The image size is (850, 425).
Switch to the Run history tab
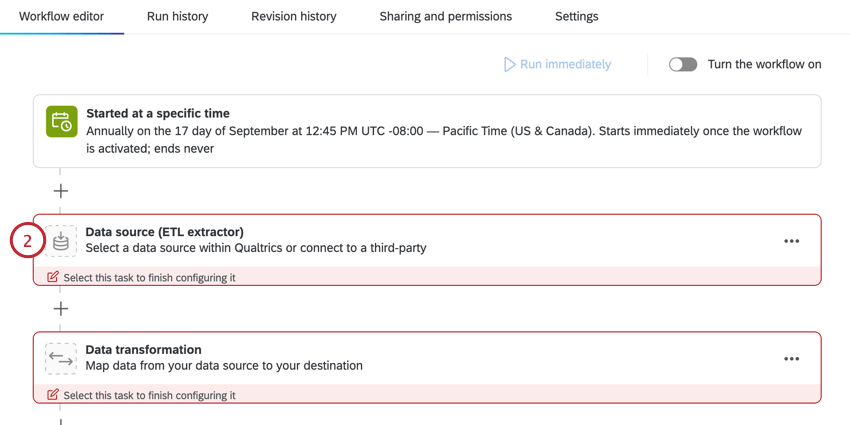(x=177, y=17)
